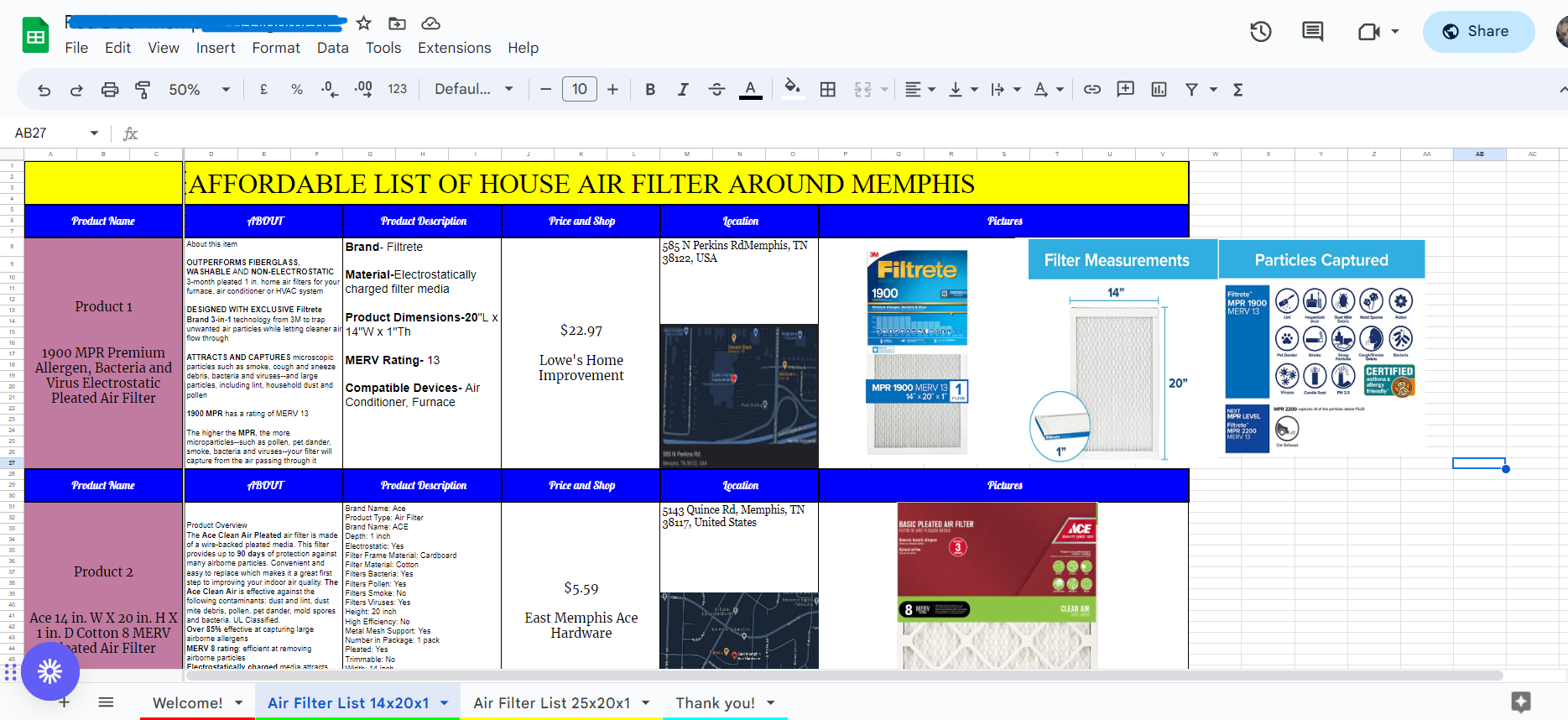Click the Undo arrow icon
The image size is (1568, 720).
tap(44, 90)
